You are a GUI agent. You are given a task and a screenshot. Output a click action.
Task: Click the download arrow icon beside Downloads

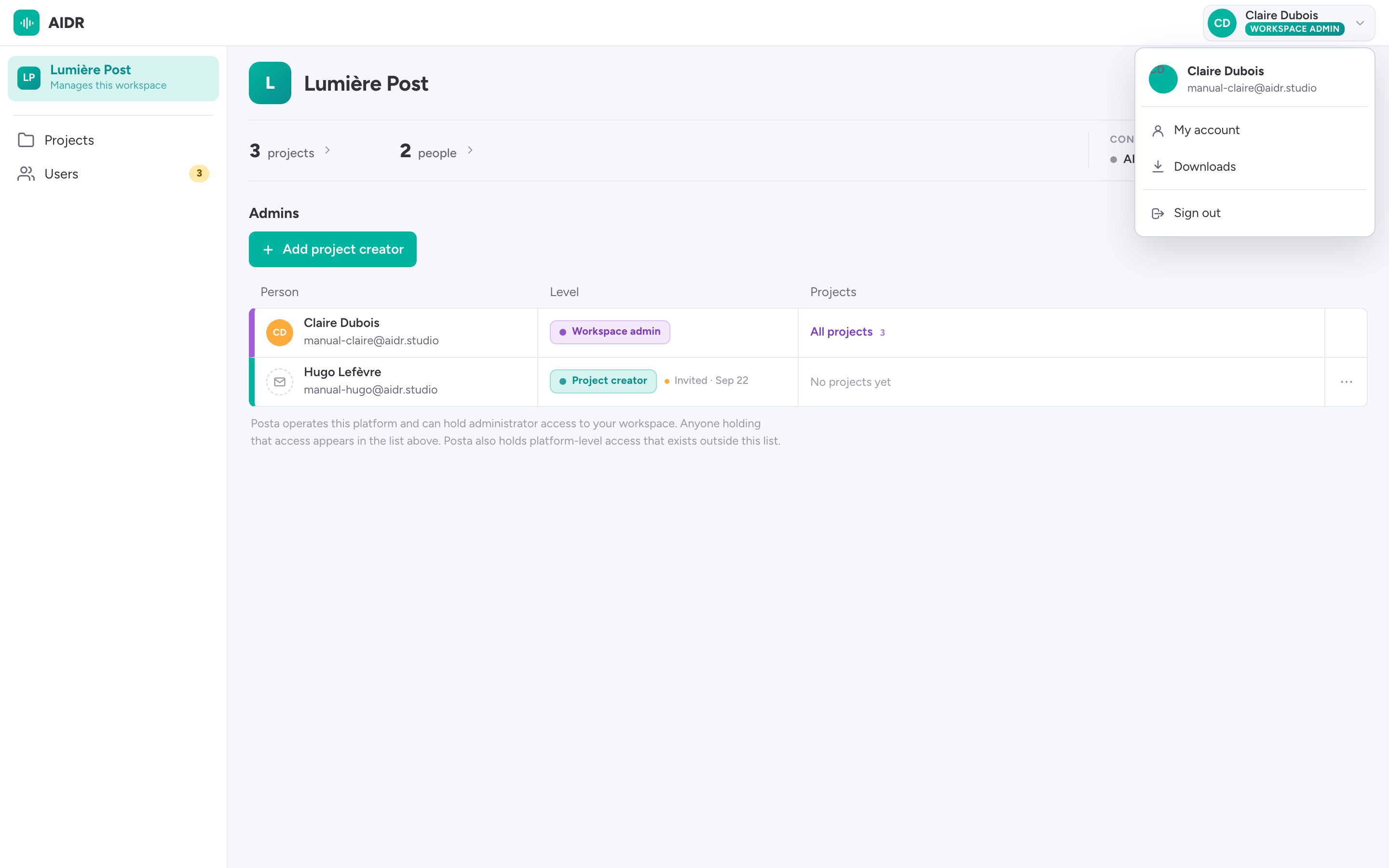[x=1157, y=167]
